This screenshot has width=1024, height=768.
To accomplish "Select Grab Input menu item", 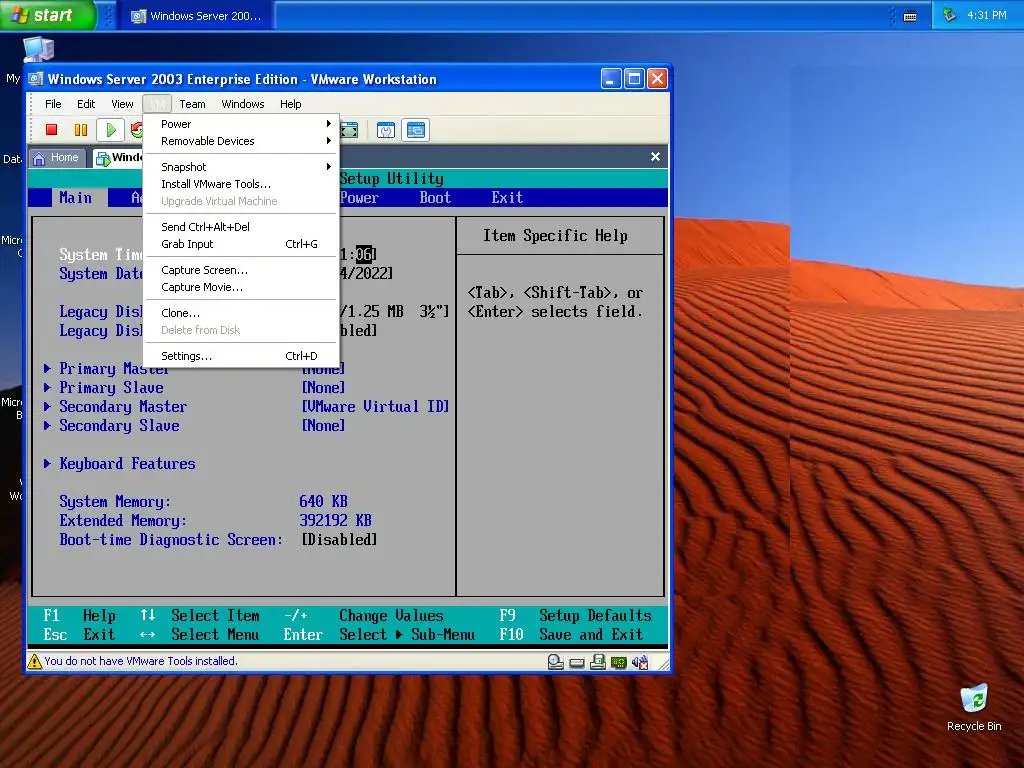I will tap(241, 244).
